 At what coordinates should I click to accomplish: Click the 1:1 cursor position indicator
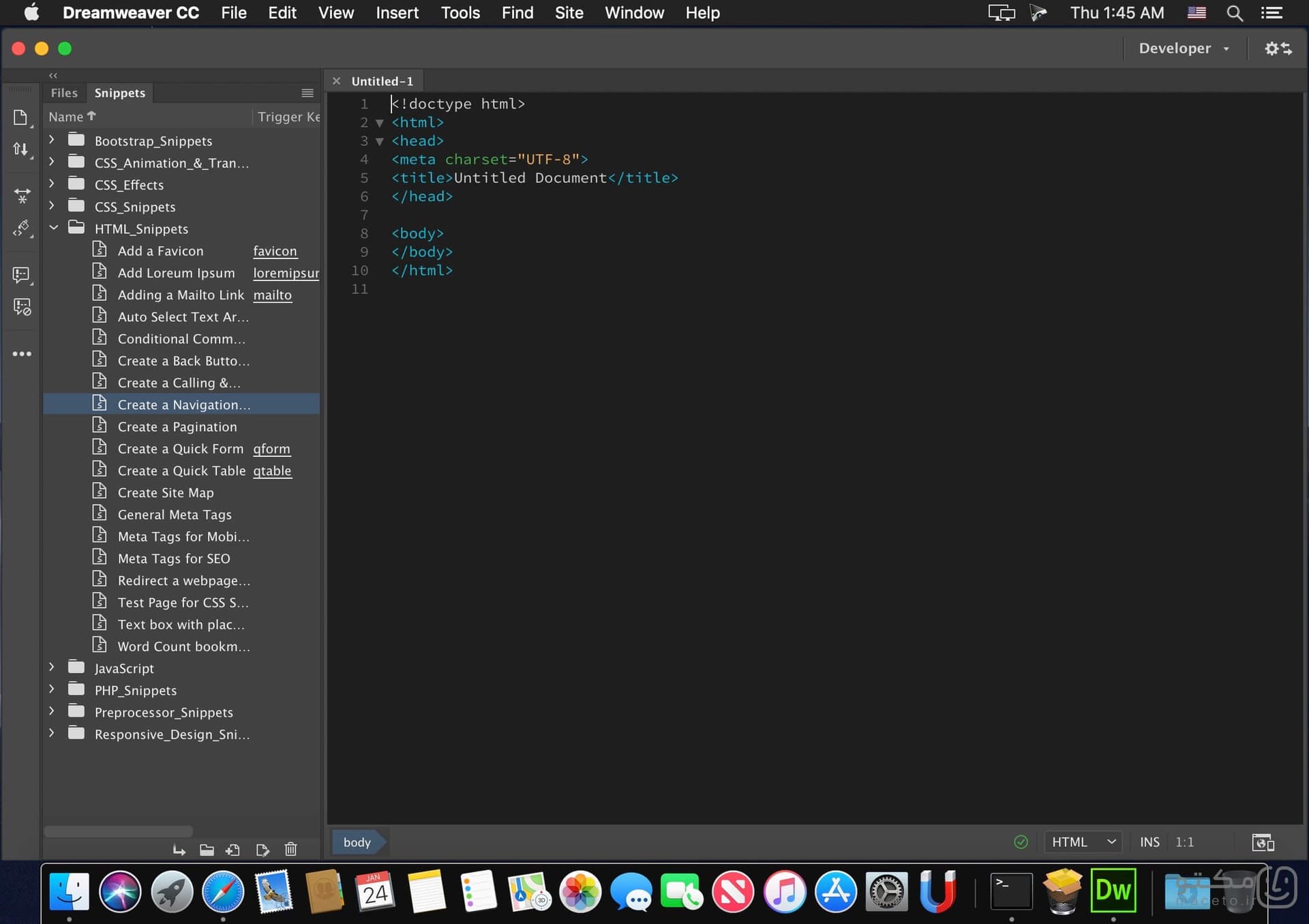pos(1184,842)
